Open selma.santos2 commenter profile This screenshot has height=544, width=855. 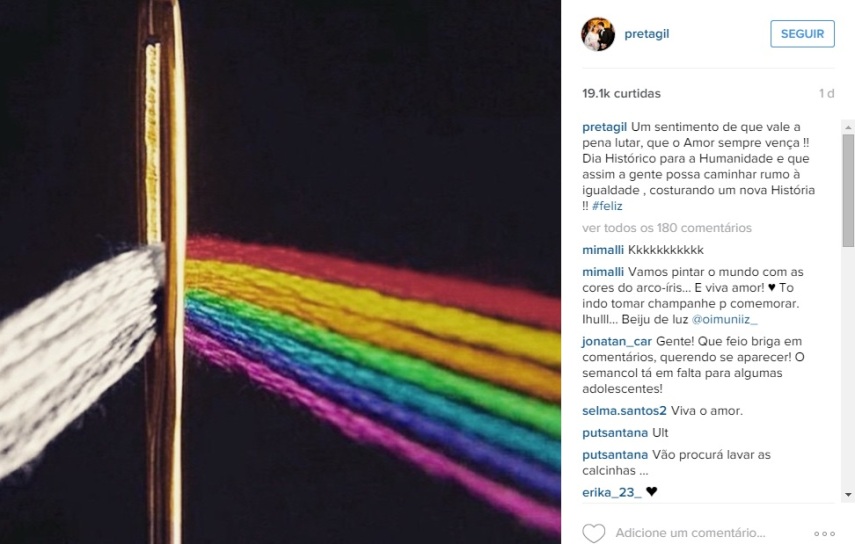624,411
